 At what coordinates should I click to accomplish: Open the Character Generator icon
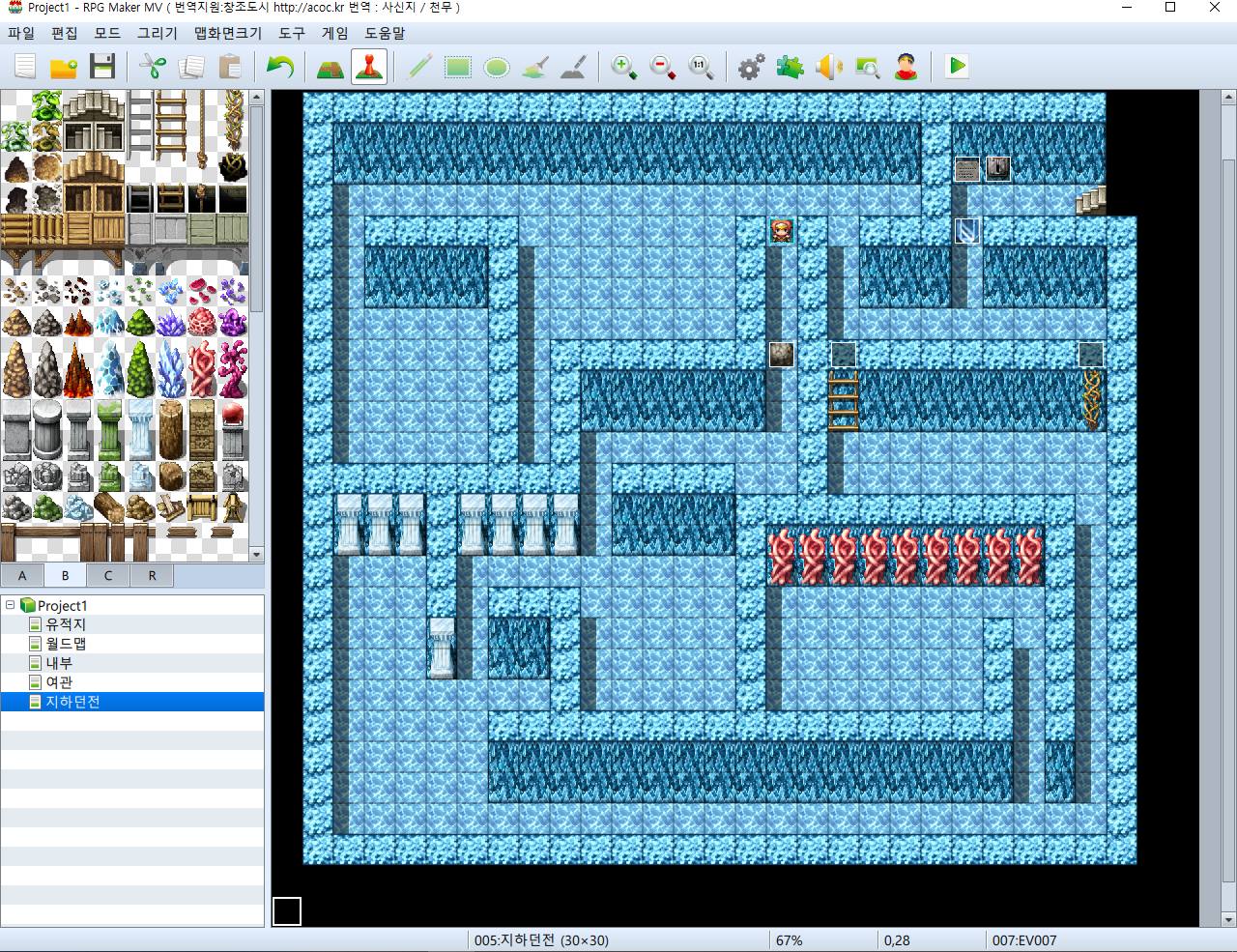(906, 67)
